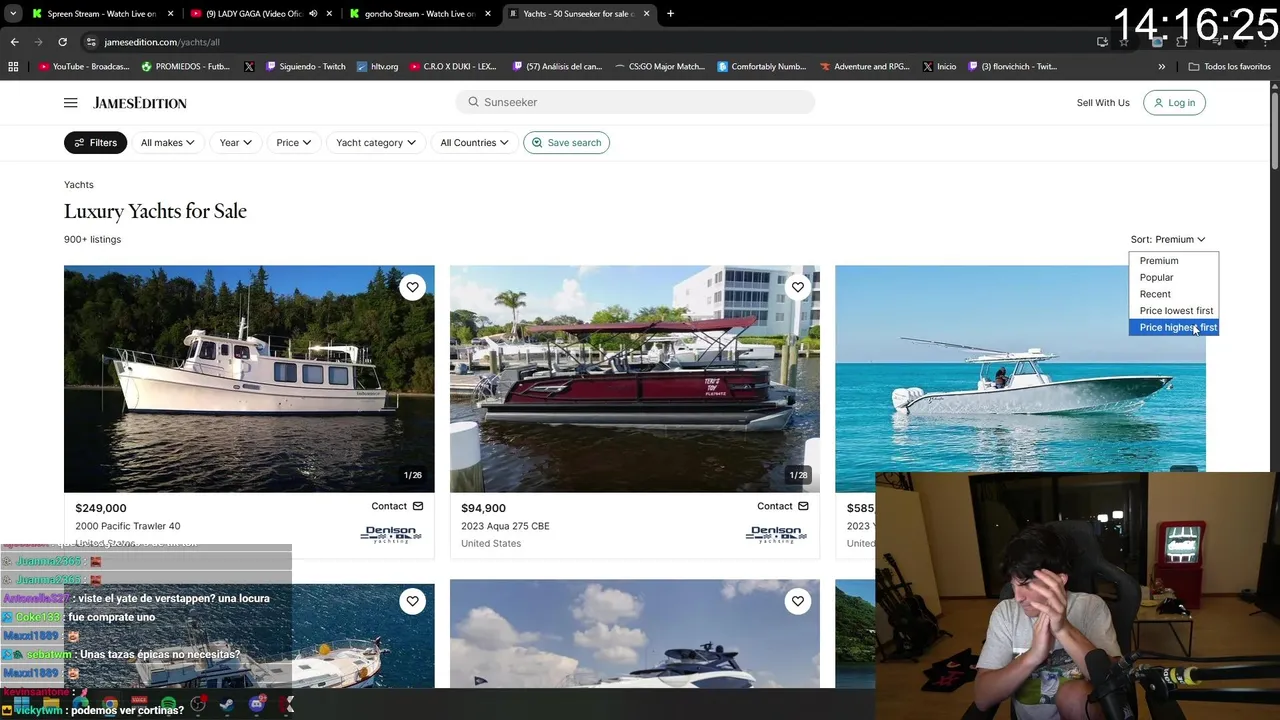Switch to the Spreen Stream tab
This screenshot has height=720, width=1280.
coord(101,14)
